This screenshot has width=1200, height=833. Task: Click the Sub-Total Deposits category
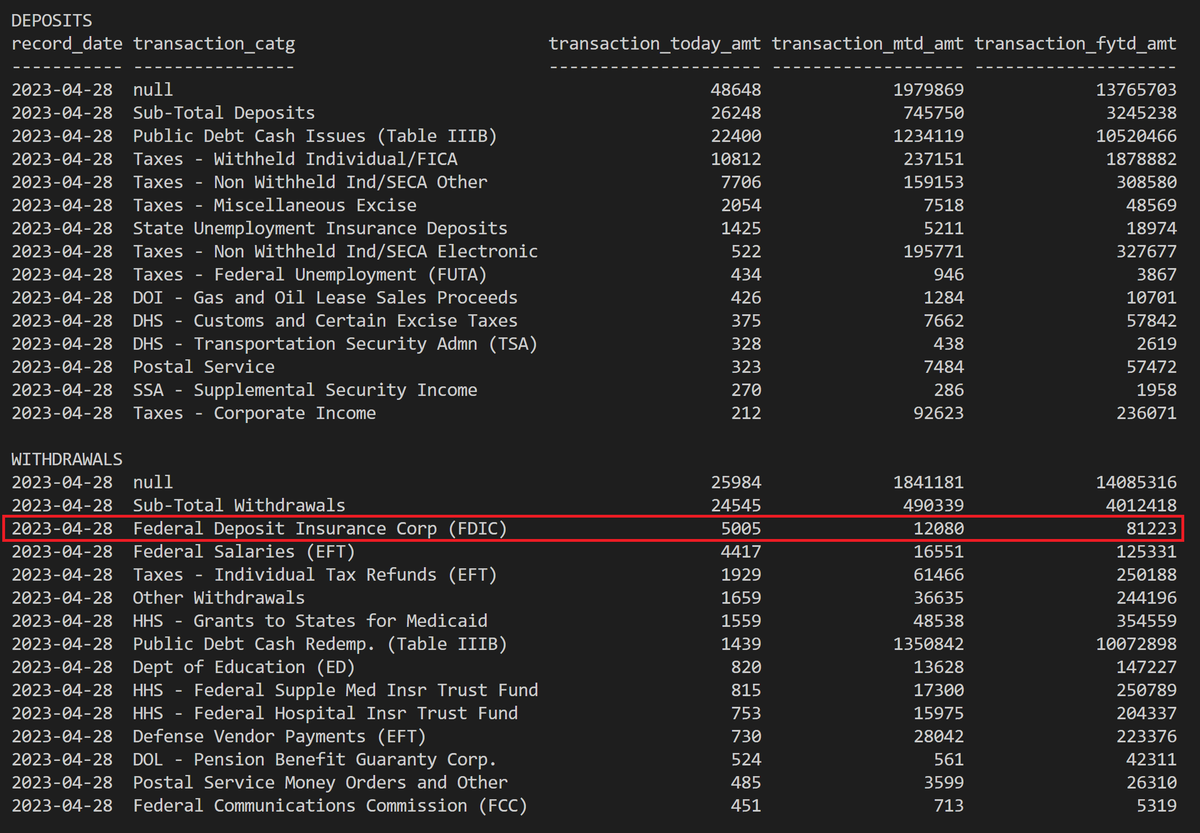223,113
